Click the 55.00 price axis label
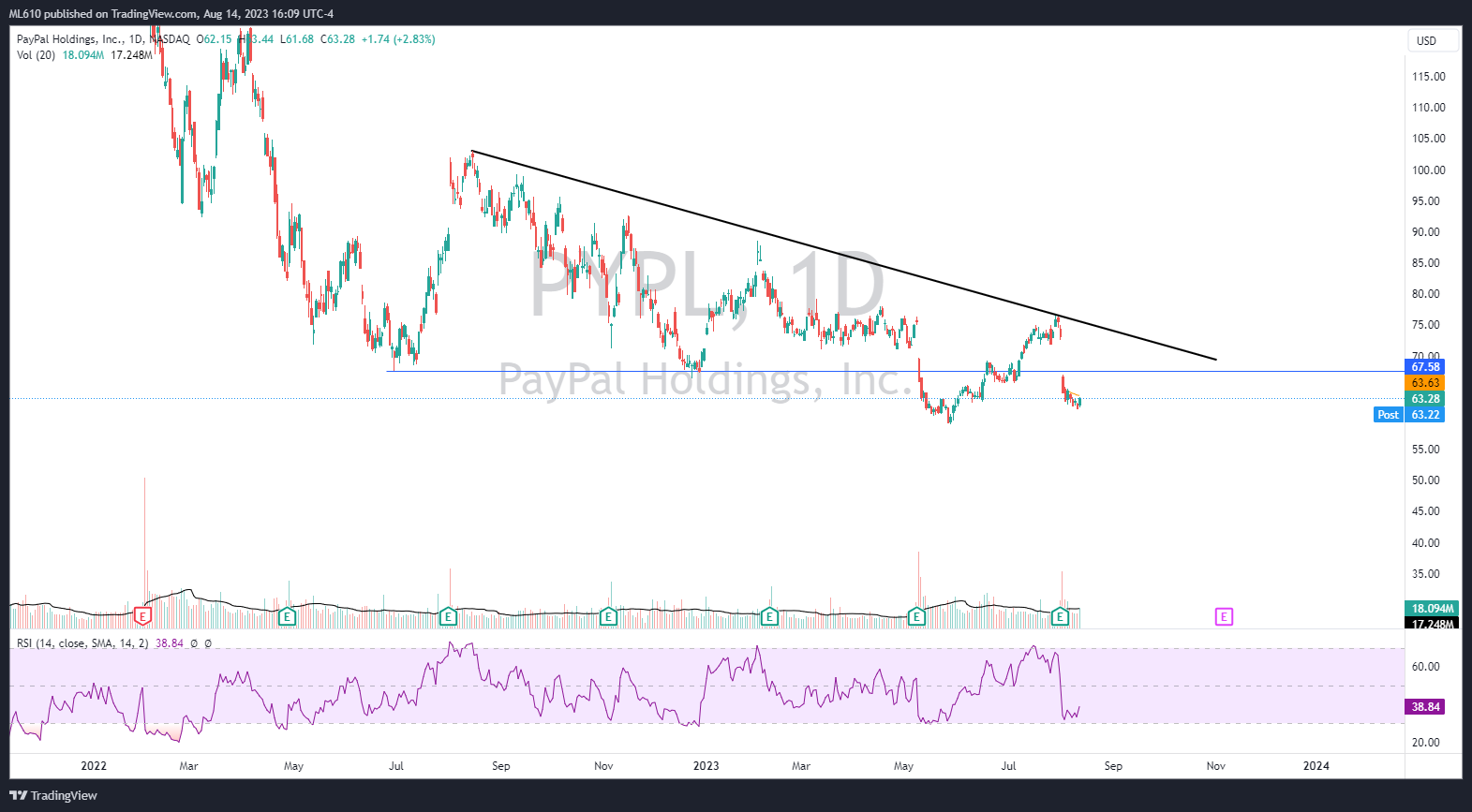Image resolution: width=1472 pixels, height=812 pixels. (x=1426, y=450)
